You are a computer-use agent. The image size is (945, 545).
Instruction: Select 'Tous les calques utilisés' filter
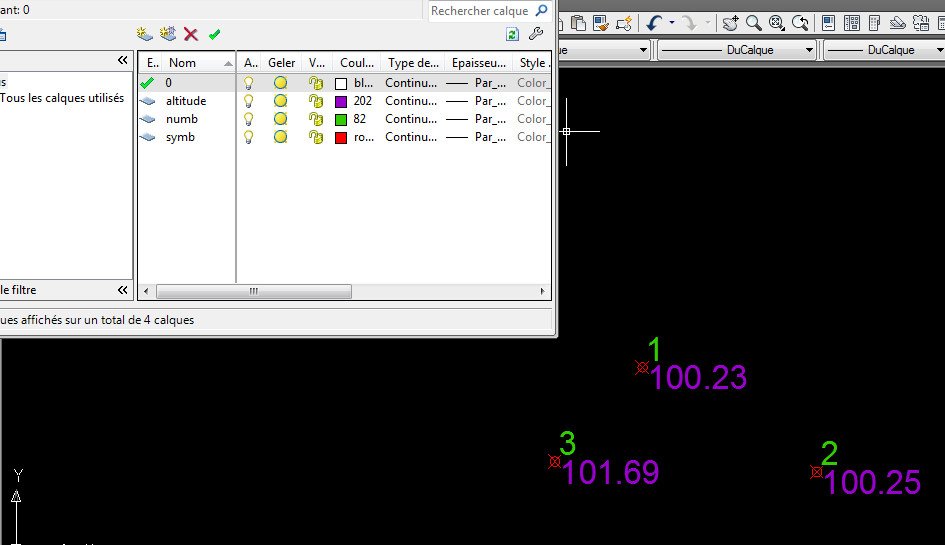(62, 98)
